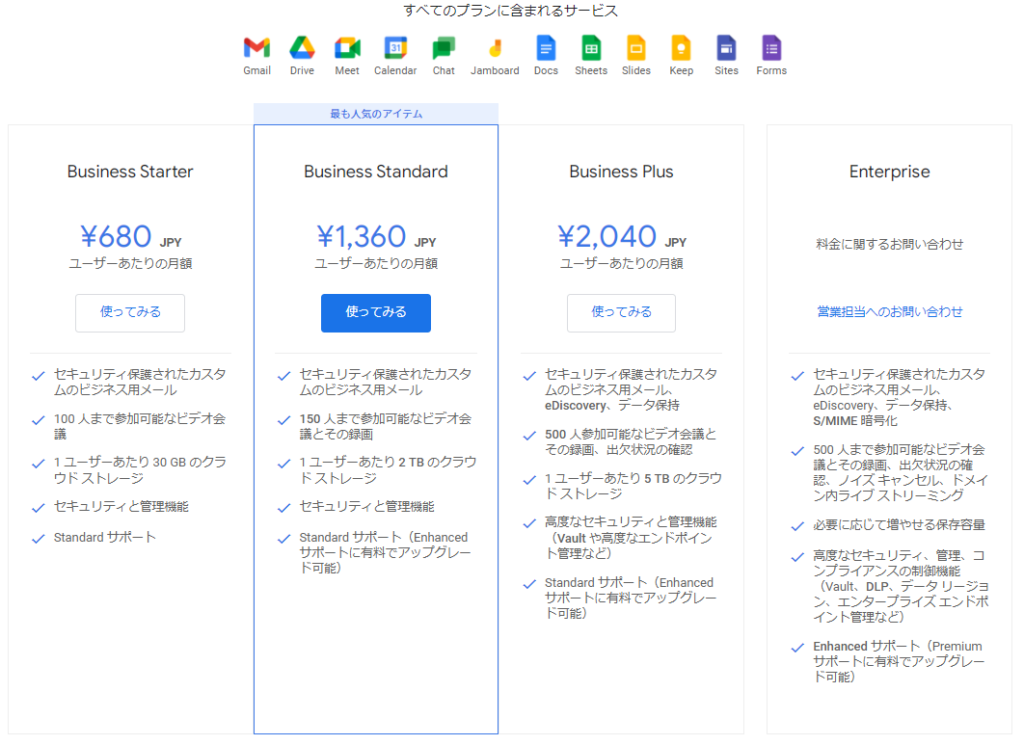Click the Drive label under icon
The width and height of the screenshot is (1024, 745).
point(302,71)
